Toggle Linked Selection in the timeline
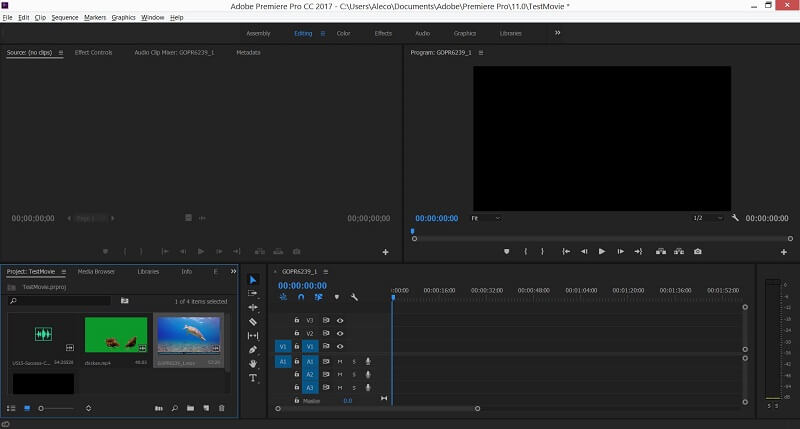 pos(318,297)
